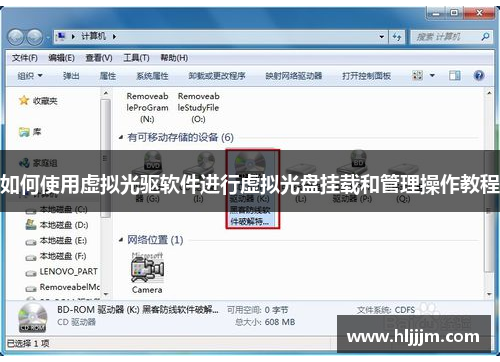
Task: Open the 组织 dropdown in toolbar
Action: tap(30, 76)
